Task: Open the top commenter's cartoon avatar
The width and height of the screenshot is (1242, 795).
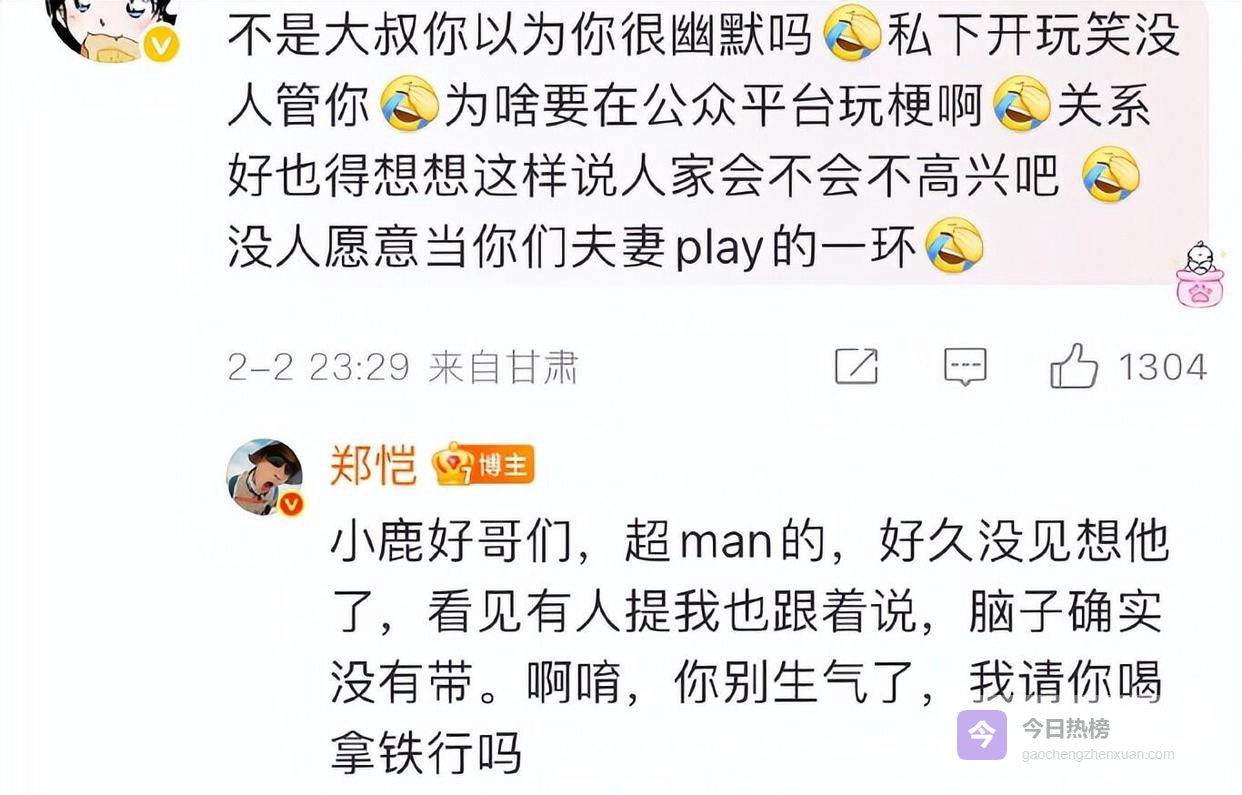Action: [110, 30]
